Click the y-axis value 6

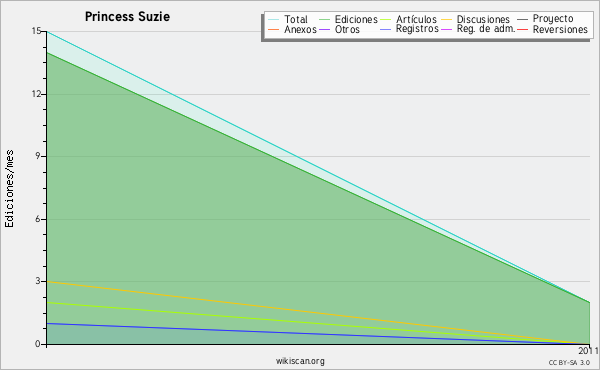click(38, 219)
